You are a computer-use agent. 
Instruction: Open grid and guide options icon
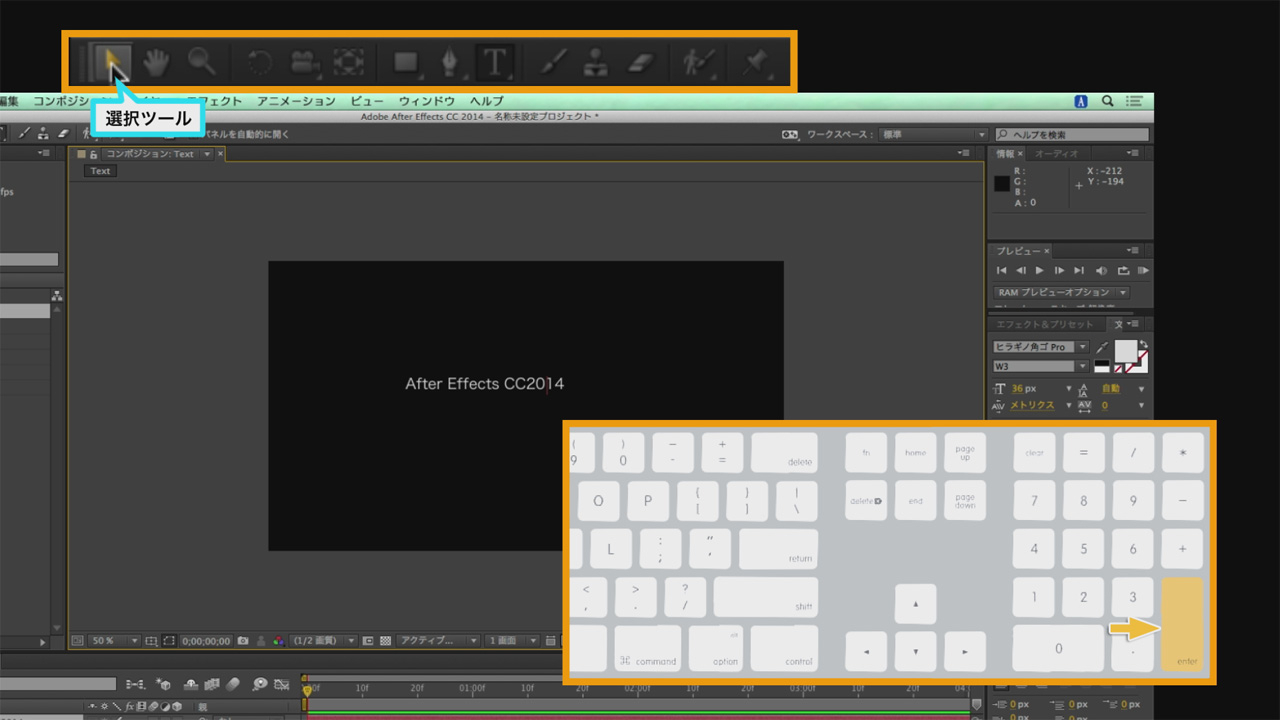tap(151, 641)
